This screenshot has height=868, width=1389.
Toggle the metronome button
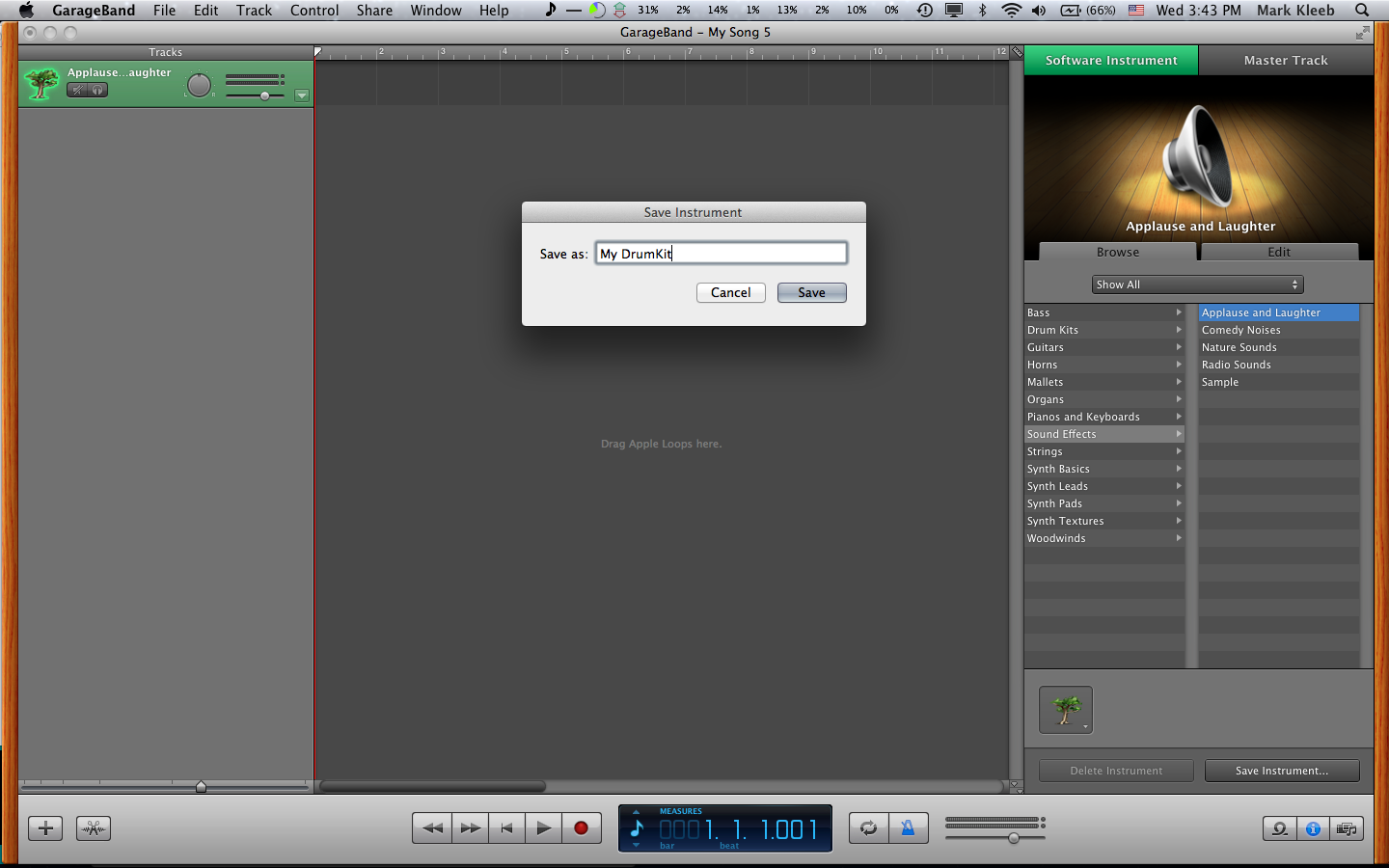[x=908, y=827]
